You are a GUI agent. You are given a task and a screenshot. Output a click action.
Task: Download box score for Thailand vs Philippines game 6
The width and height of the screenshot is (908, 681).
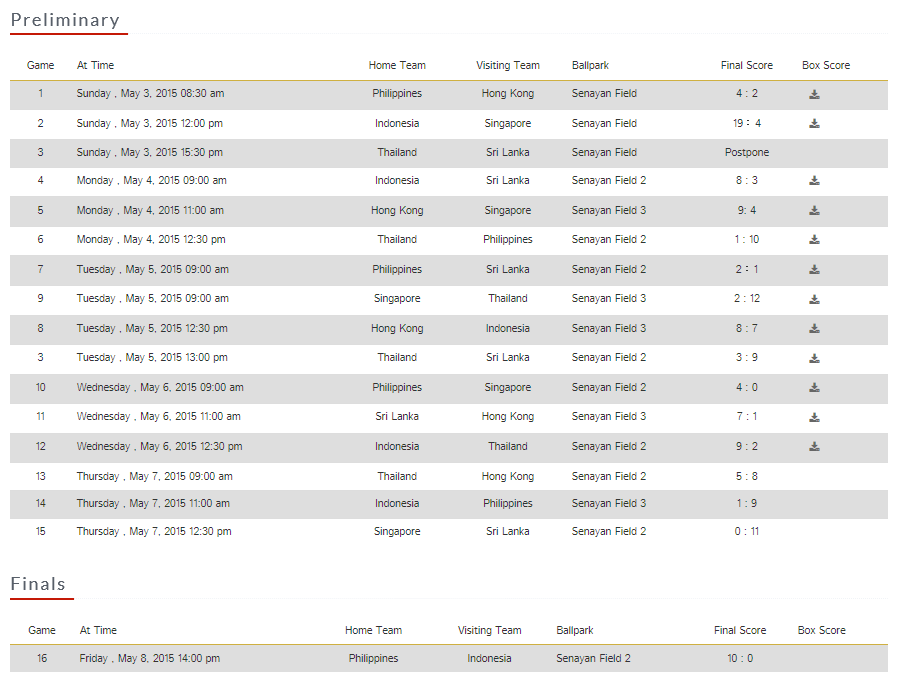(x=814, y=239)
